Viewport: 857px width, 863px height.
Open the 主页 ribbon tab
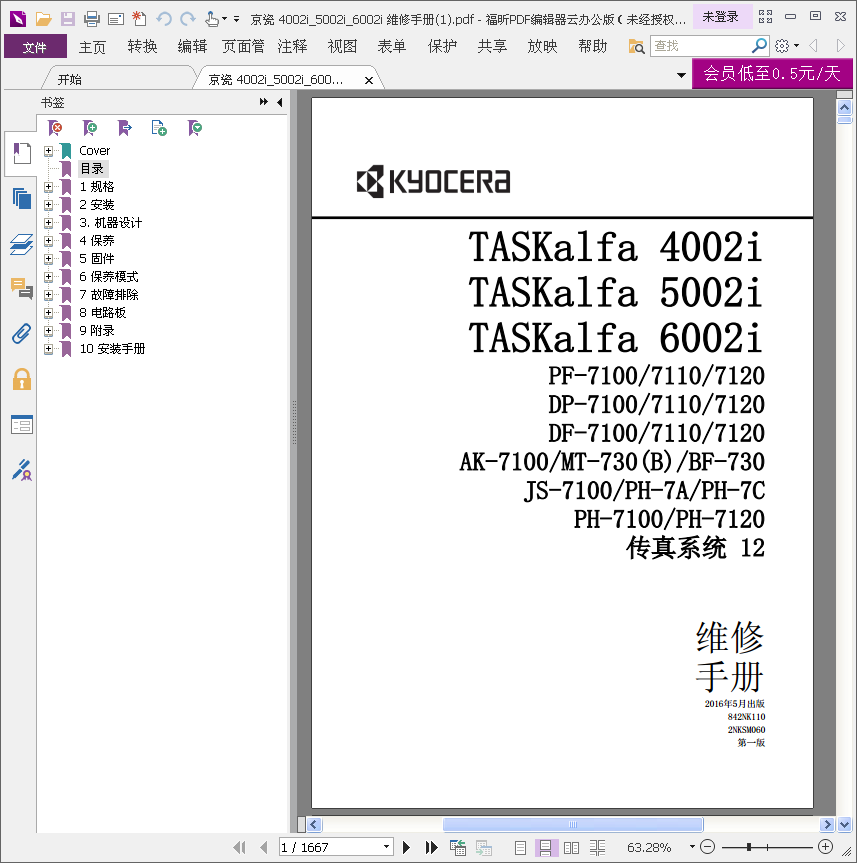[x=92, y=47]
